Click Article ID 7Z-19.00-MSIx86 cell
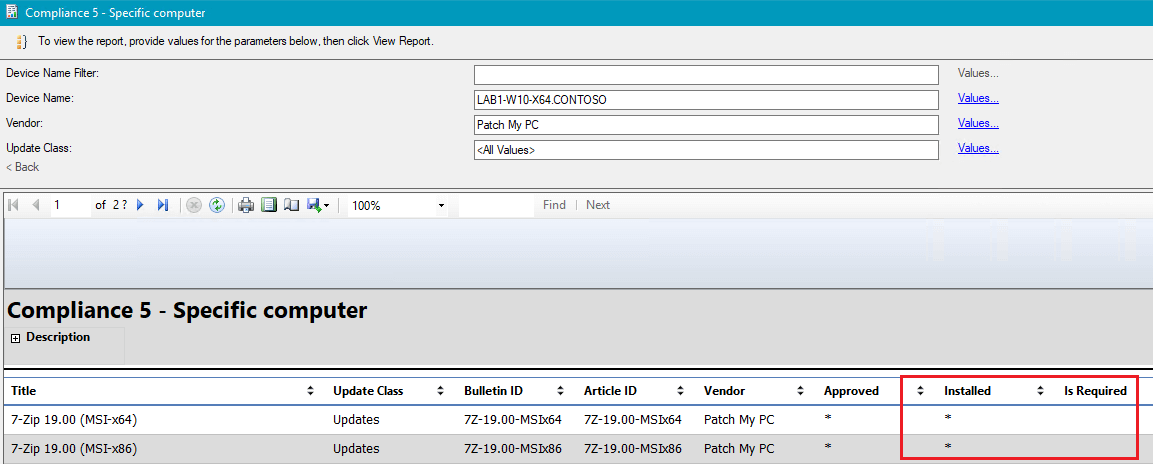 (632, 448)
